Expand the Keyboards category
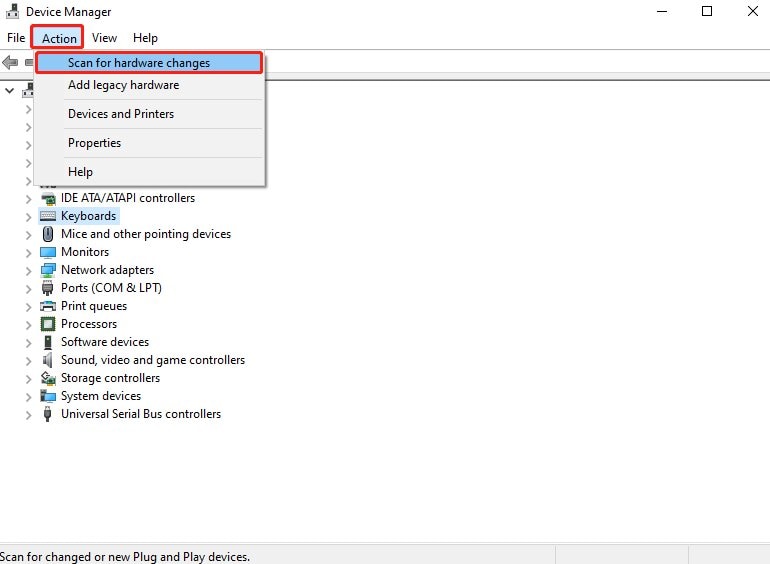 coord(28,217)
